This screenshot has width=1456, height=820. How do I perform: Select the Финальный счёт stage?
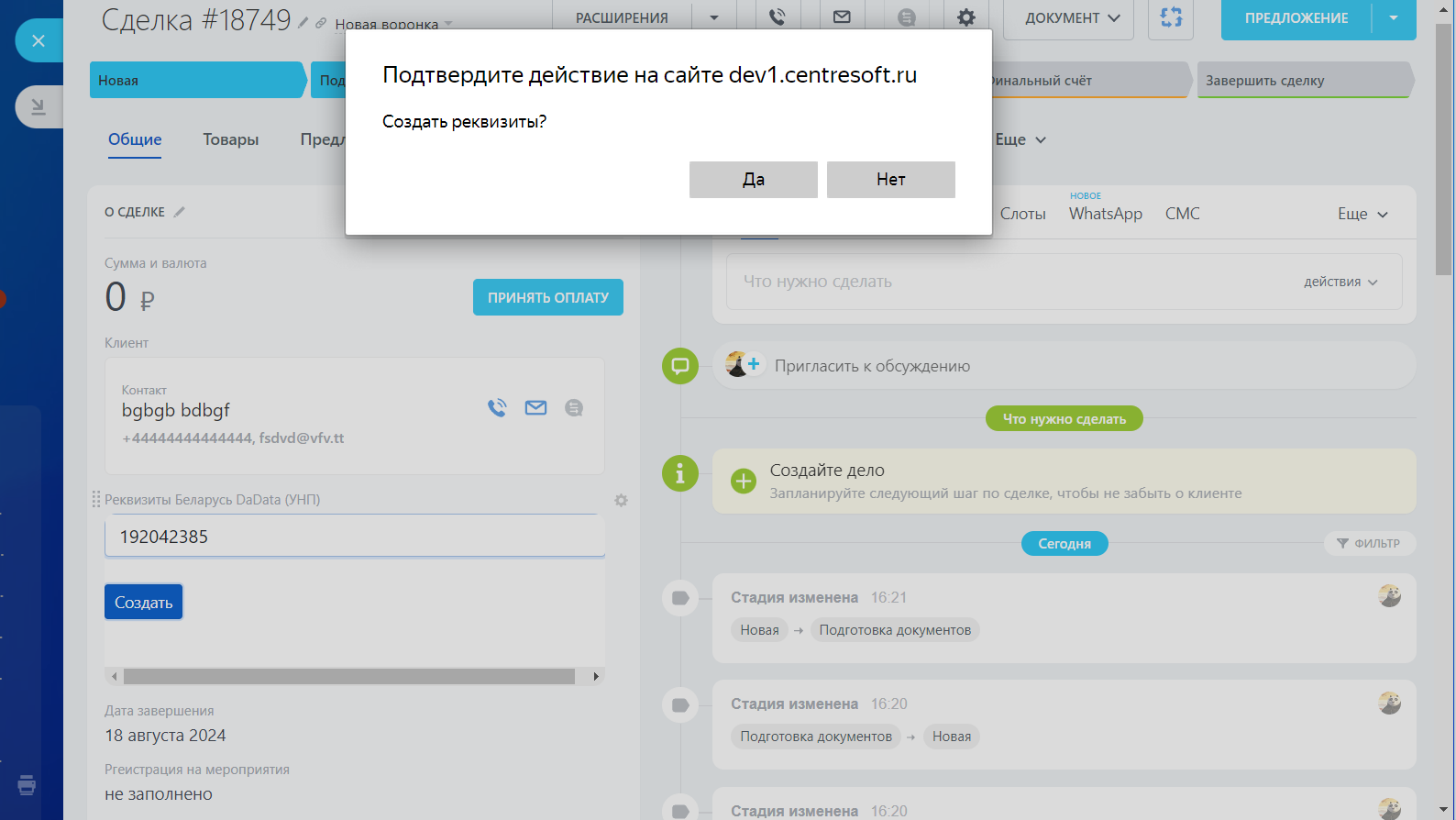coord(1090,80)
